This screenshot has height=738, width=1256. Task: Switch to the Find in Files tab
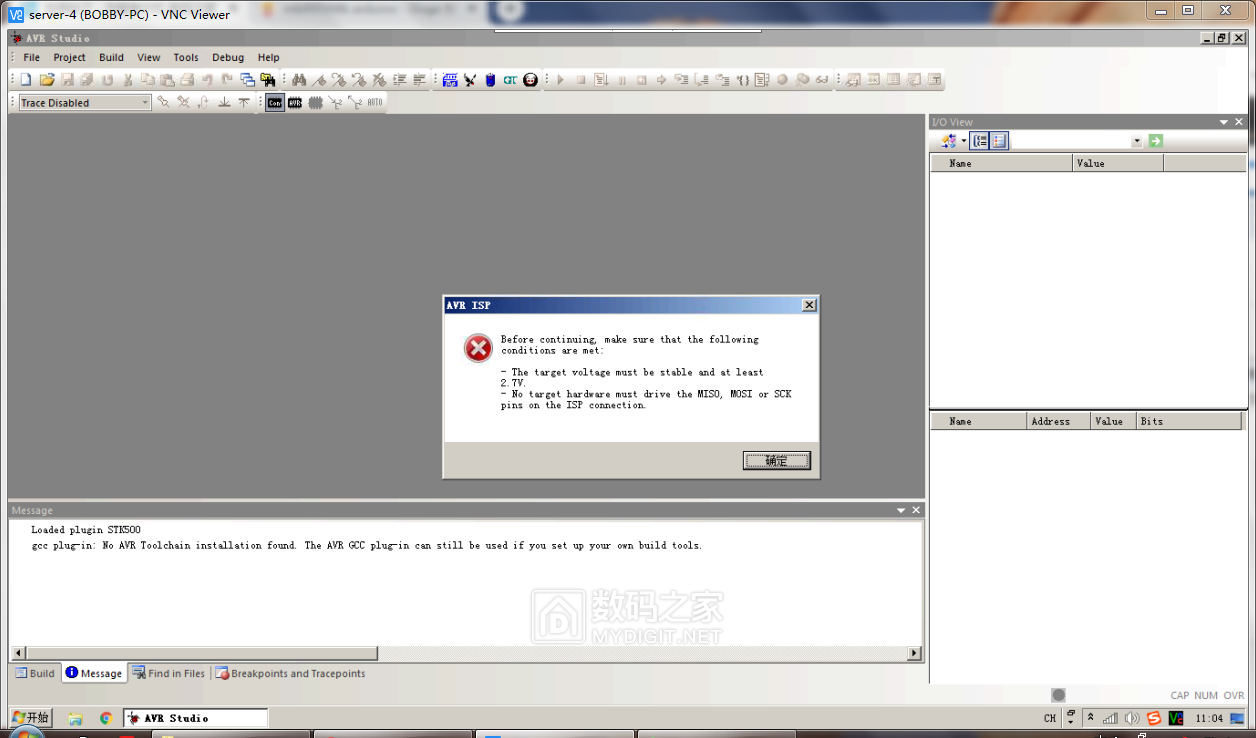point(169,673)
